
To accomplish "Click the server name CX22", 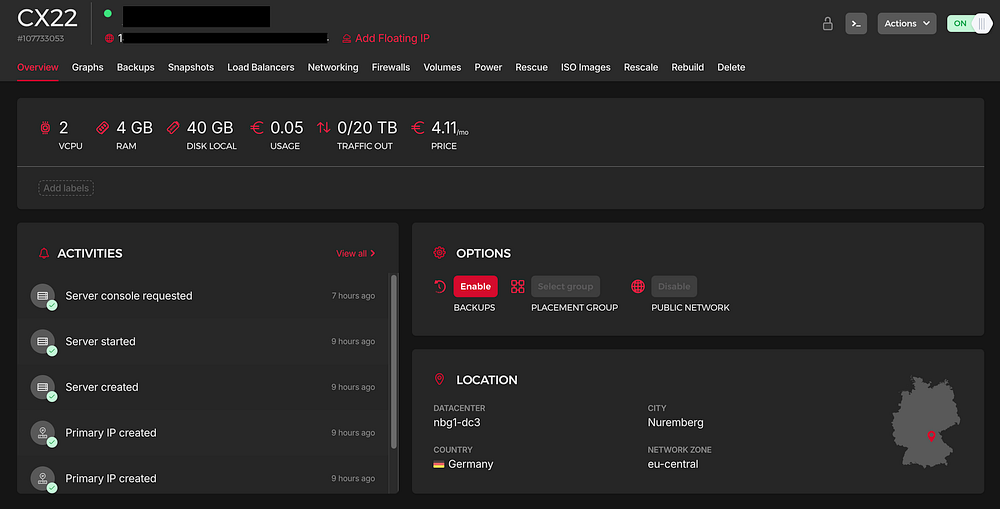I will pos(47,18).
